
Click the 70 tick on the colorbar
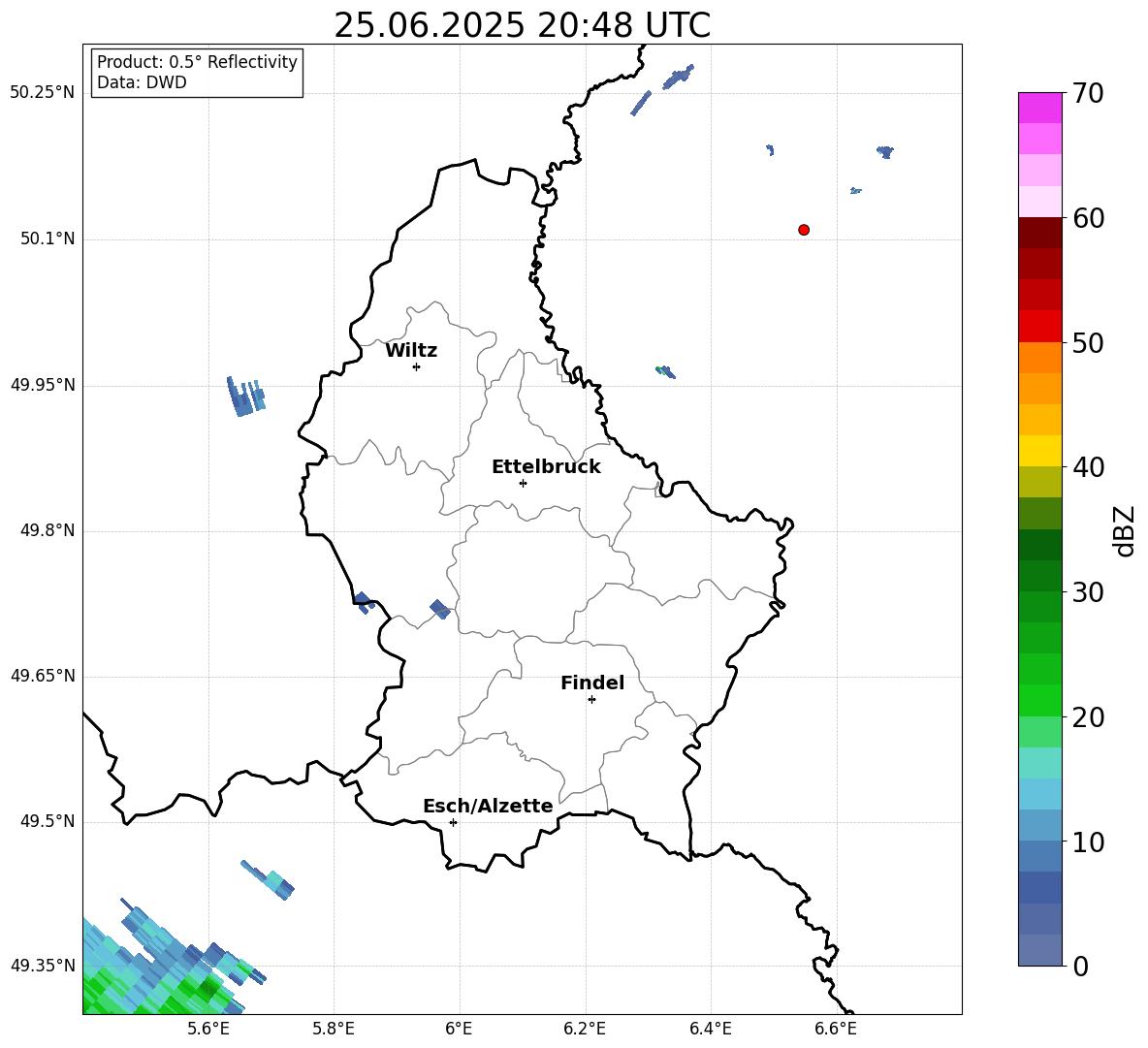pos(1088,94)
